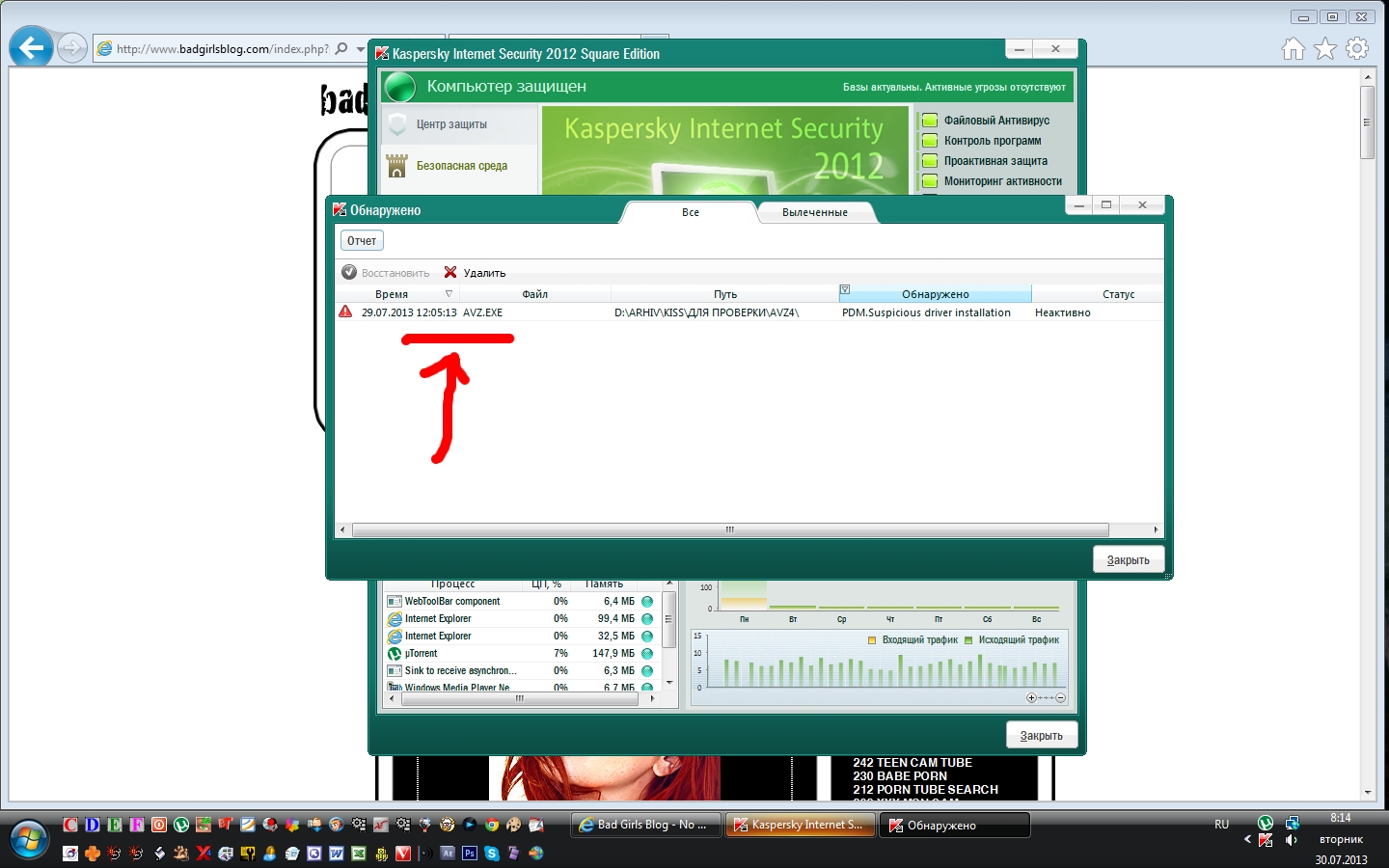Viewport: 1389px width, 868px height.
Task: Open drive D shortcut on taskbar
Action: pos(93,825)
